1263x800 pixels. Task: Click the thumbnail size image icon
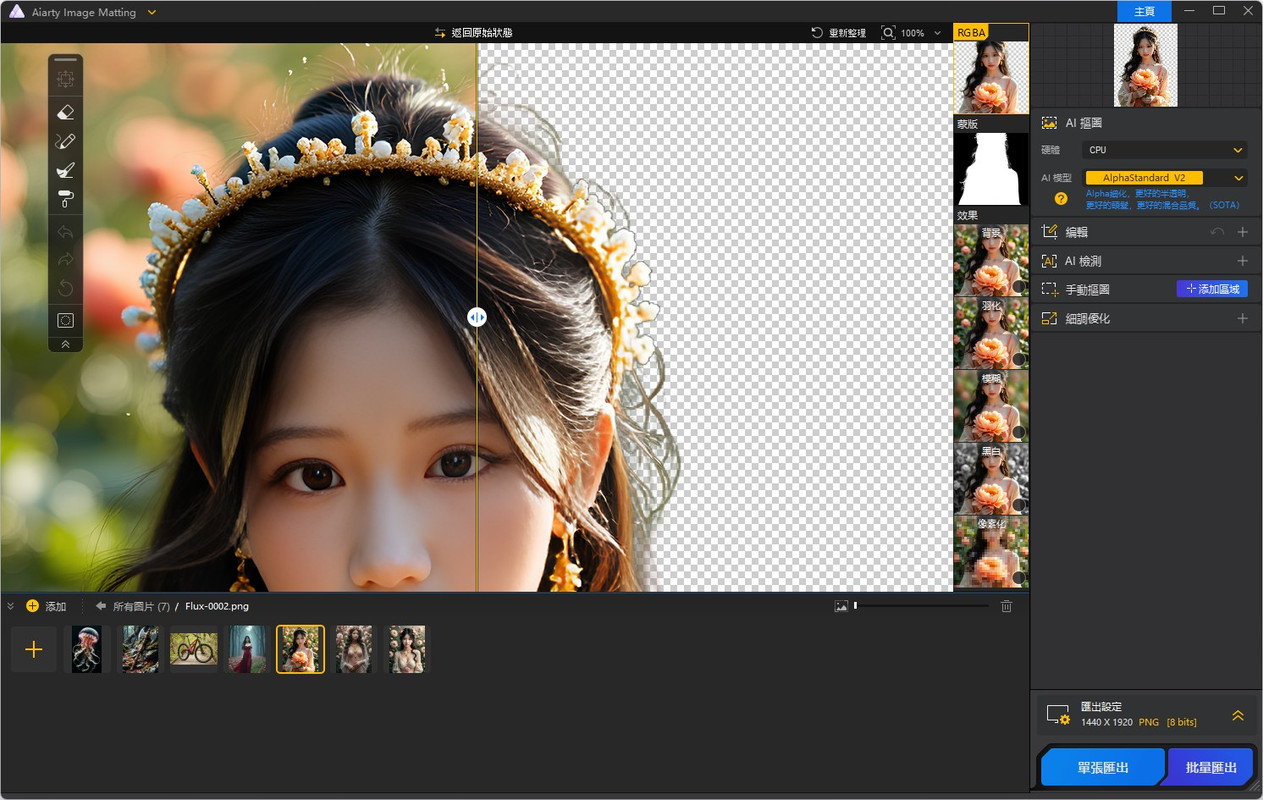(842, 606)
